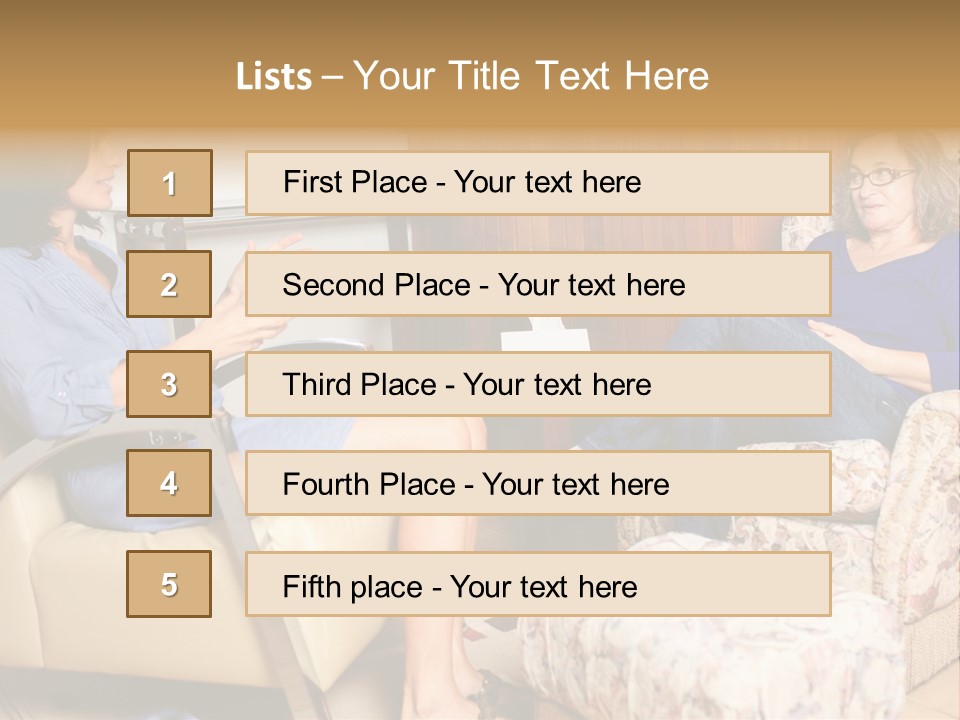Select the Fifth place text box
The width and height of the screenshot is (960, 720).
click(x=538, y=585)
